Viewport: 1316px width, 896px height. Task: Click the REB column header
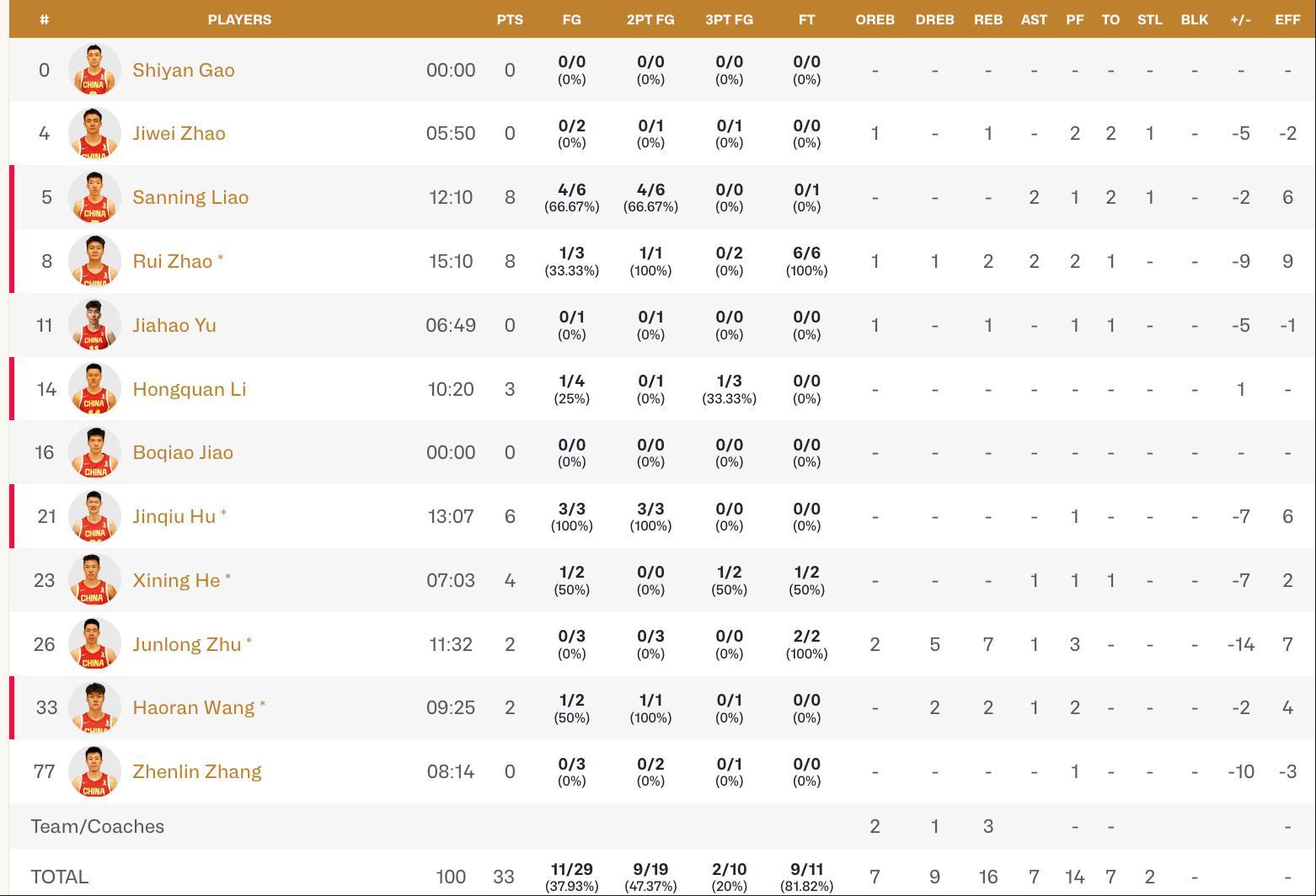988,19
